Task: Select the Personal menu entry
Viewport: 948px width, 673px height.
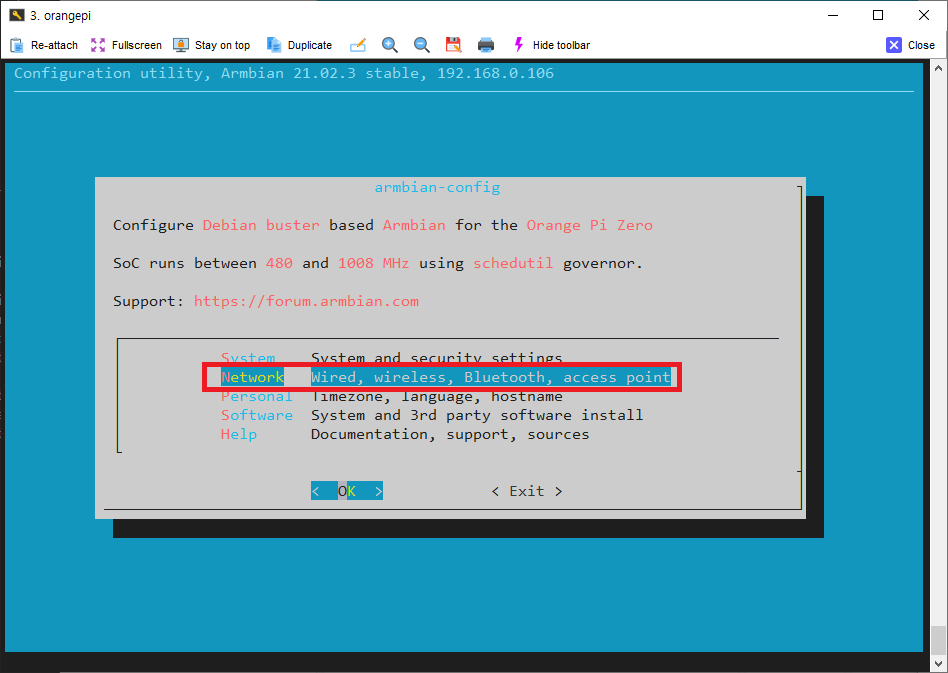Action: [x=256, y=396]
